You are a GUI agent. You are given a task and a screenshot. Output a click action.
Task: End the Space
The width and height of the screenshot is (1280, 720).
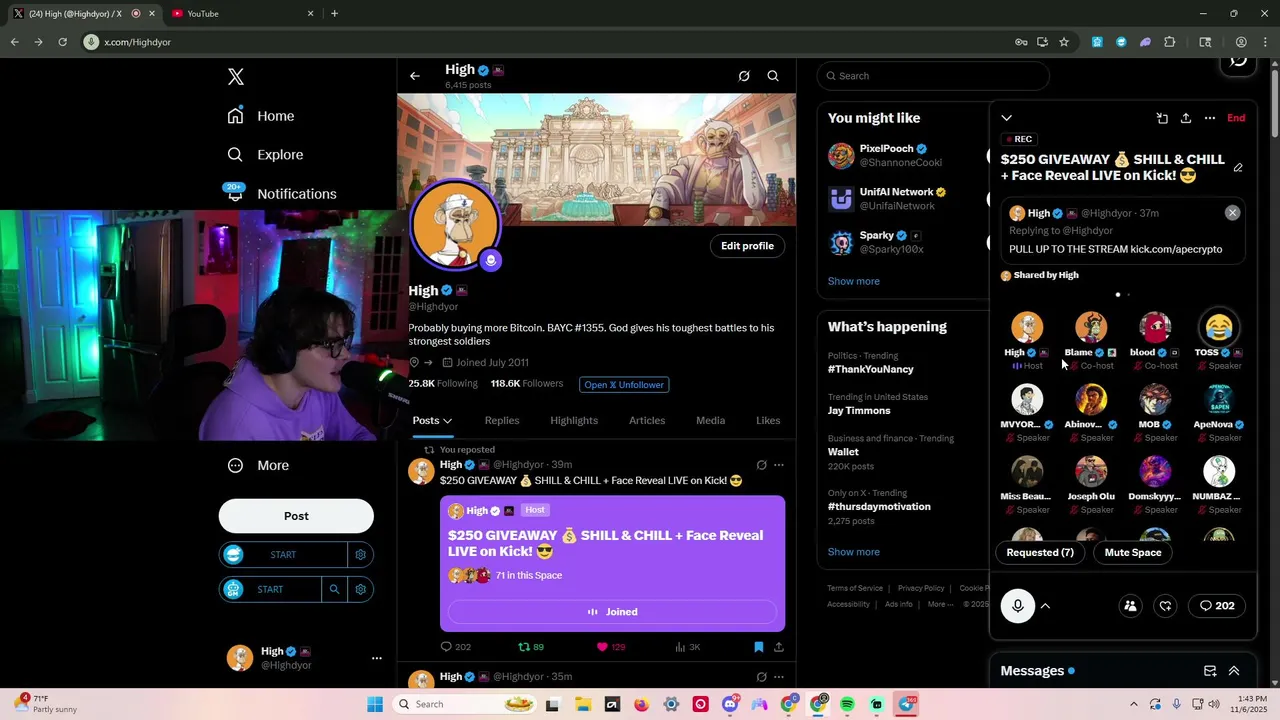(1236, 118)
